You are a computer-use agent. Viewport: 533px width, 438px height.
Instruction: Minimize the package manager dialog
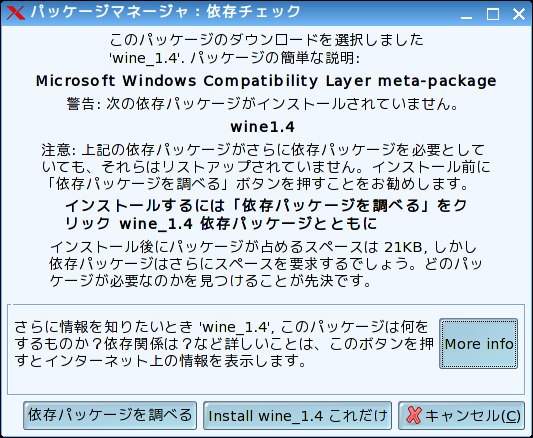pyautogui.click(x=466, y=14)
